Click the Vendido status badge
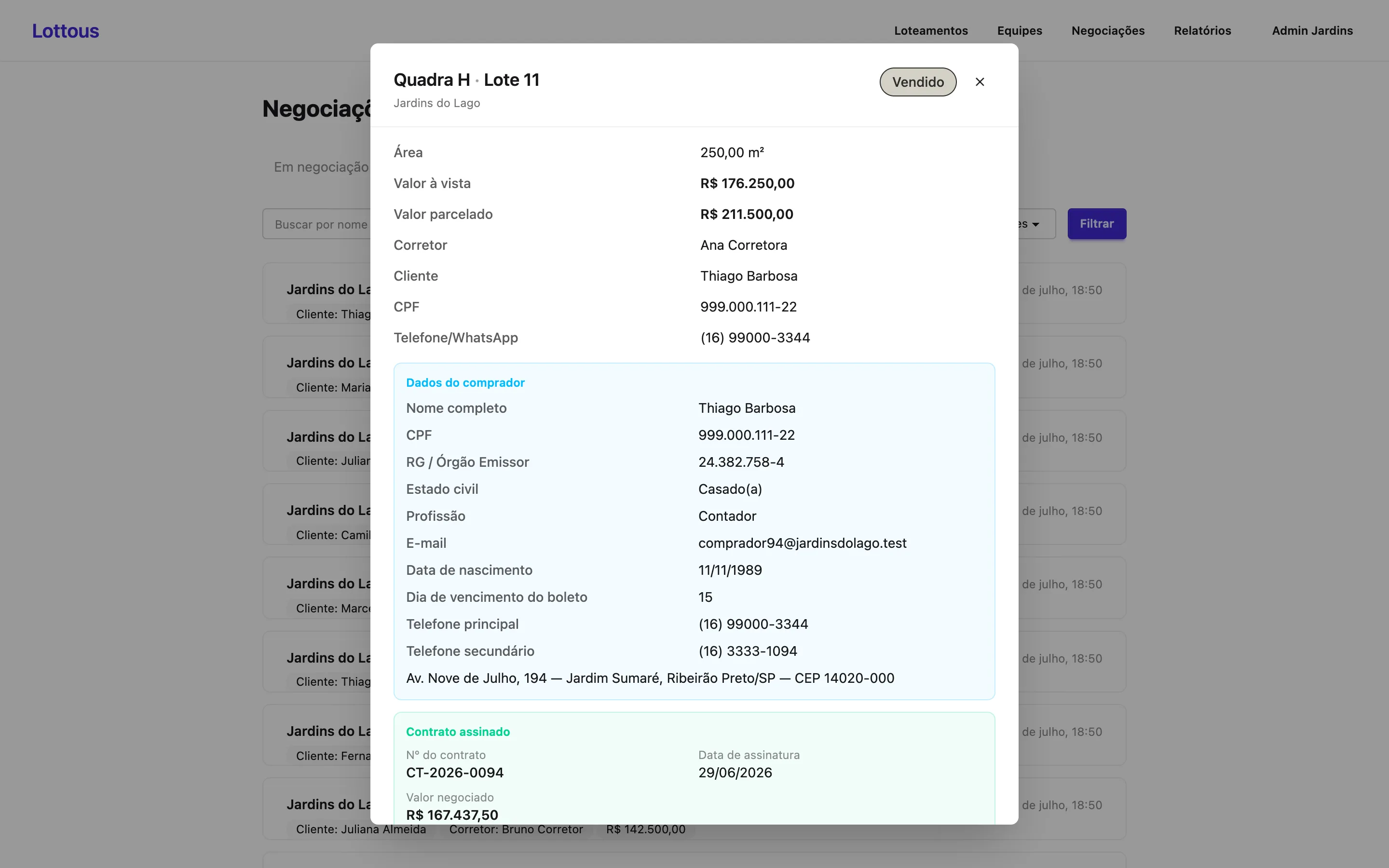Viewport: 1389px width, 868px height. pyautogui.click(x=918, y=82)
